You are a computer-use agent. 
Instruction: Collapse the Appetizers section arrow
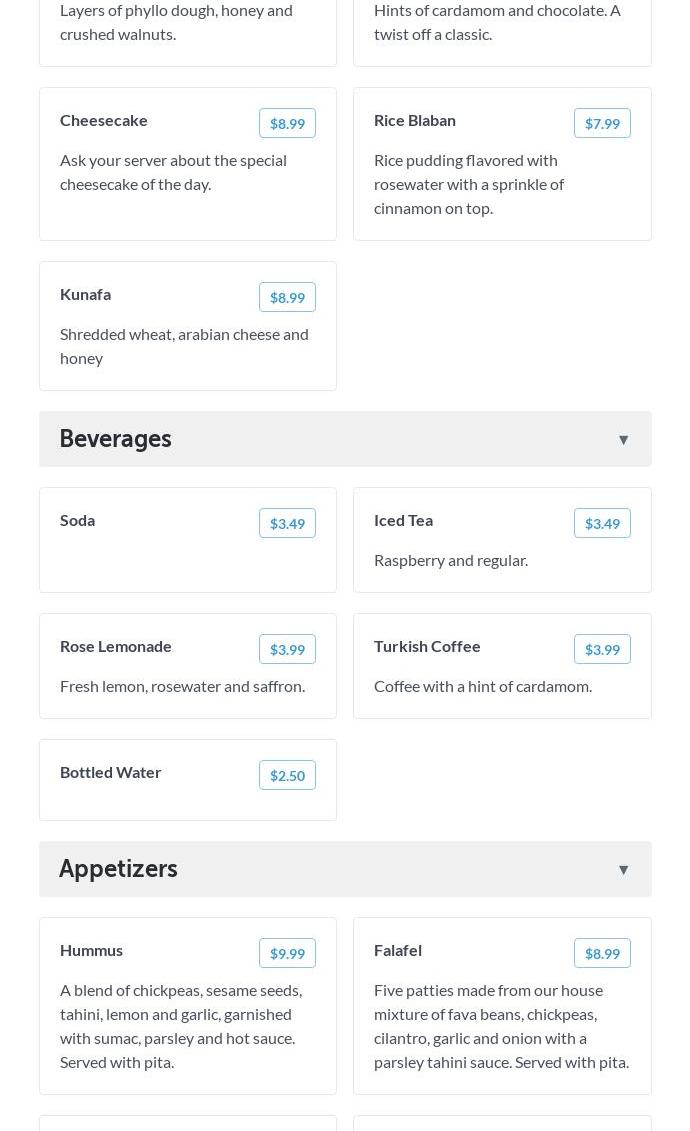[x=623, y=870]
